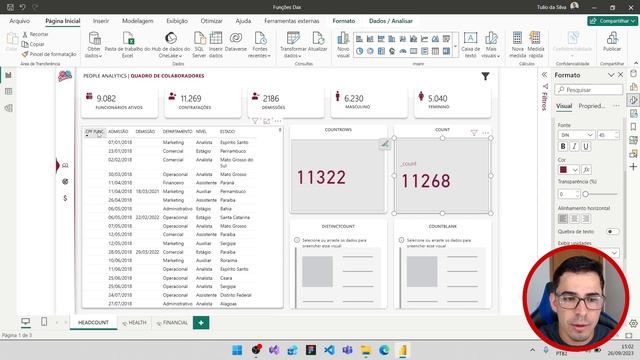Open the HEALTH page tab
The width and height of the screenshot is (640, 360).
pos(134,322)
